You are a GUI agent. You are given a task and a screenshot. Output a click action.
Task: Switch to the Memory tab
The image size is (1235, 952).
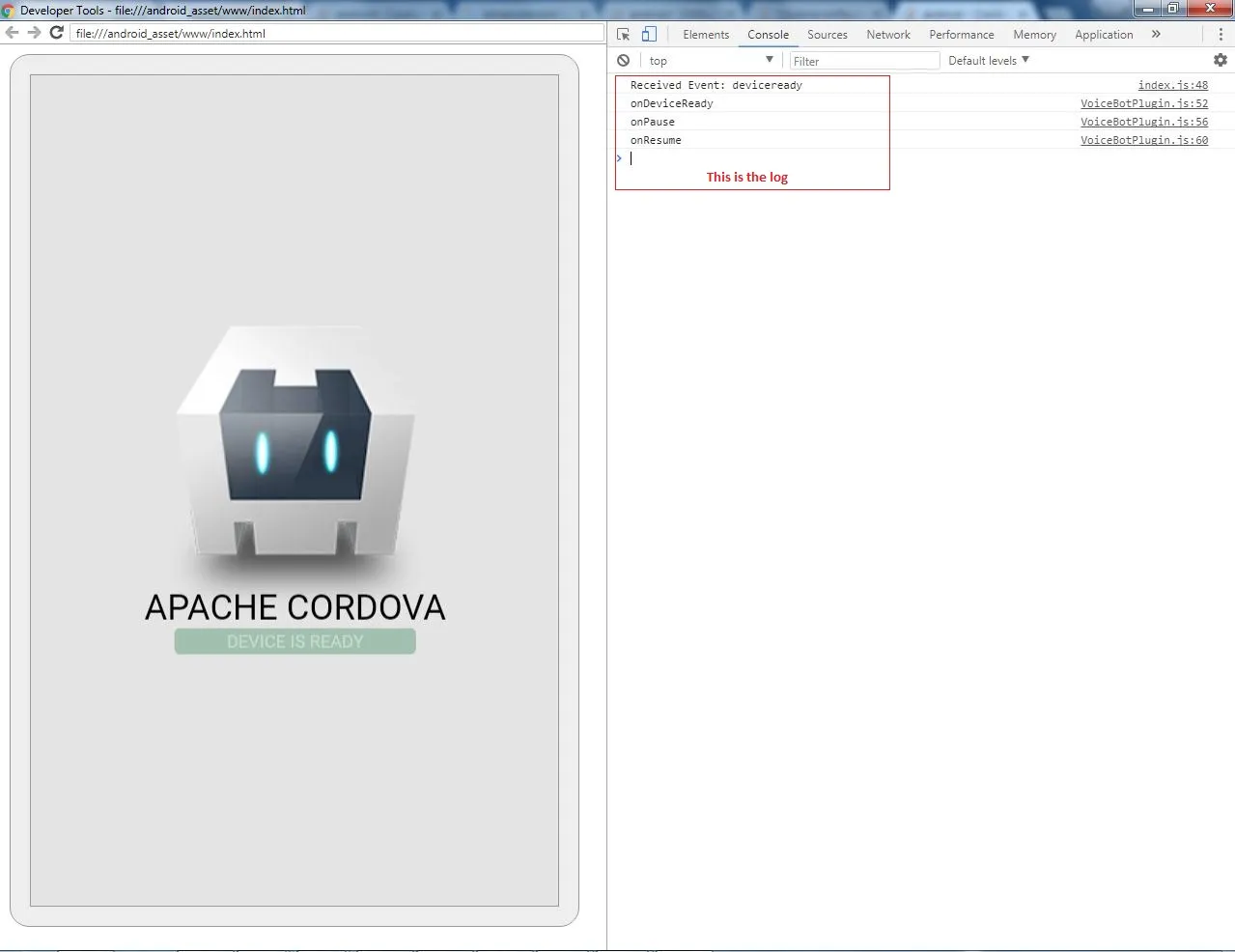coord(1034,34)
